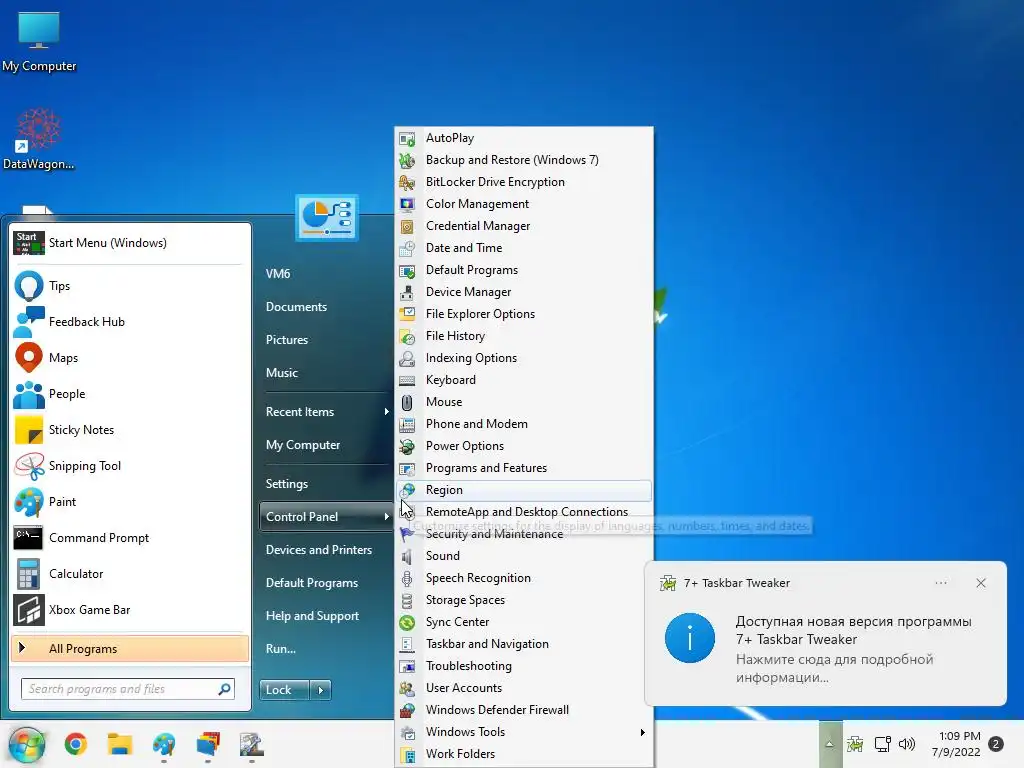This screenshot has width=1024, height=768.
Task: Click the Keyboard icon in list
Action: click(407, 380)
